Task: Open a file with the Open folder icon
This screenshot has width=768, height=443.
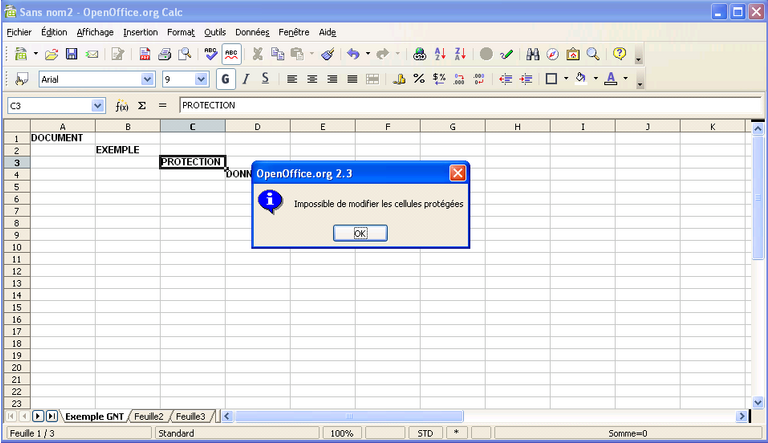Action: (x=51, y=54)
